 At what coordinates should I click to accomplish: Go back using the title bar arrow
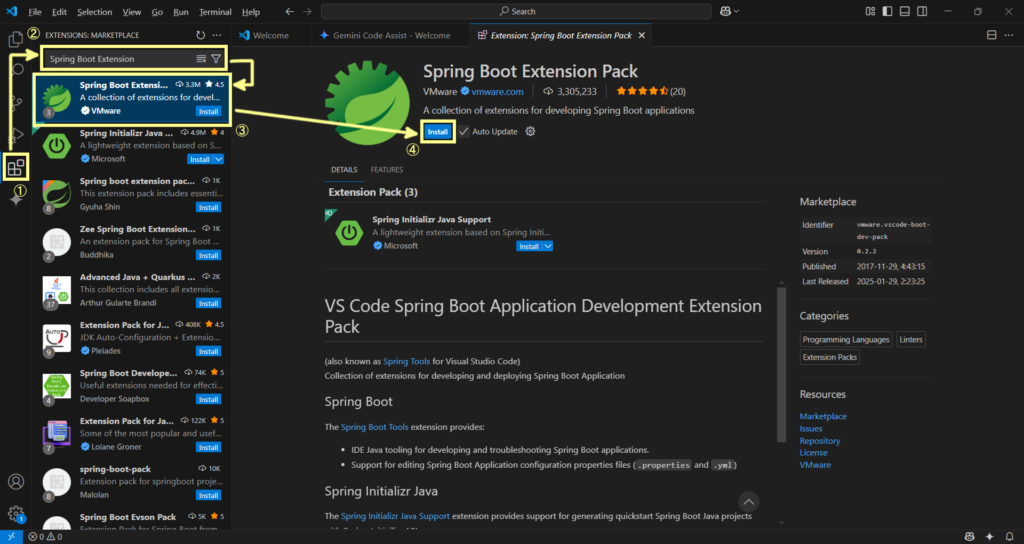click(290, 11)
